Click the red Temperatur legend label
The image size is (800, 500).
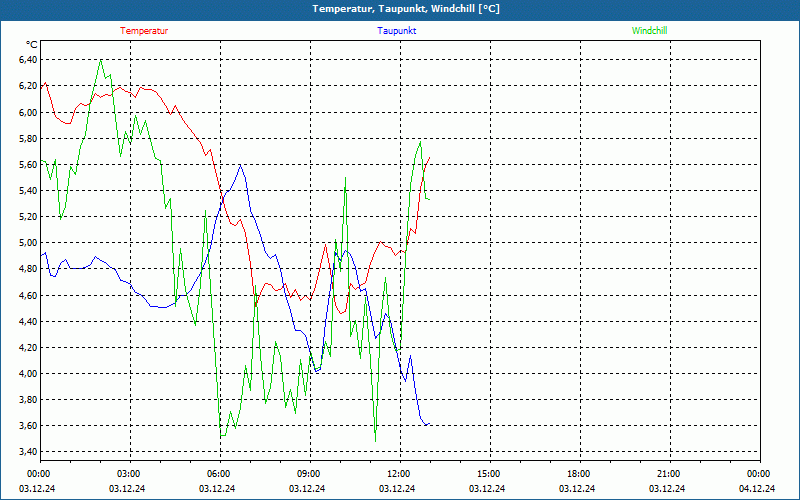(144, 31)
